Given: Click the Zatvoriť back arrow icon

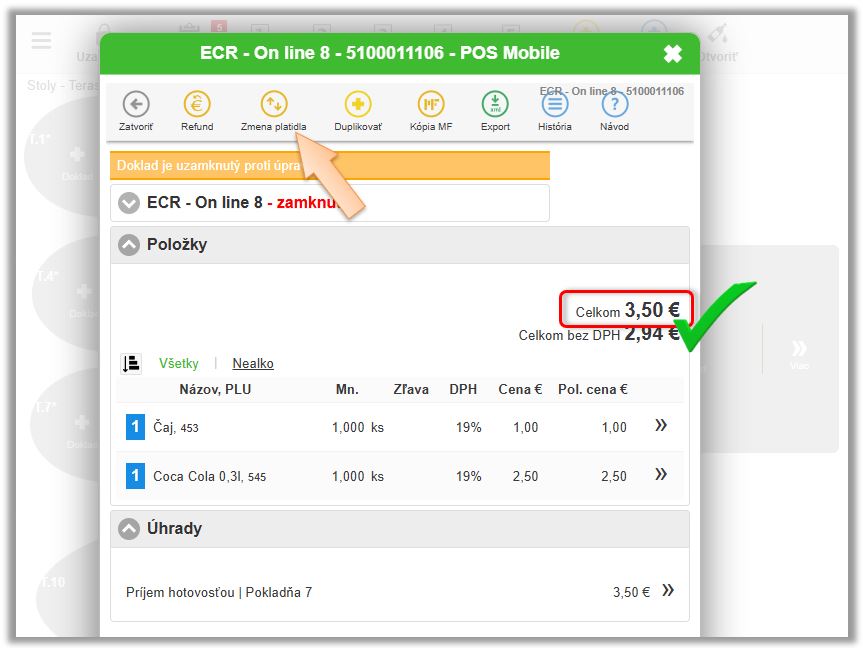Looking at the screenshot, I should tap(136, 104).
